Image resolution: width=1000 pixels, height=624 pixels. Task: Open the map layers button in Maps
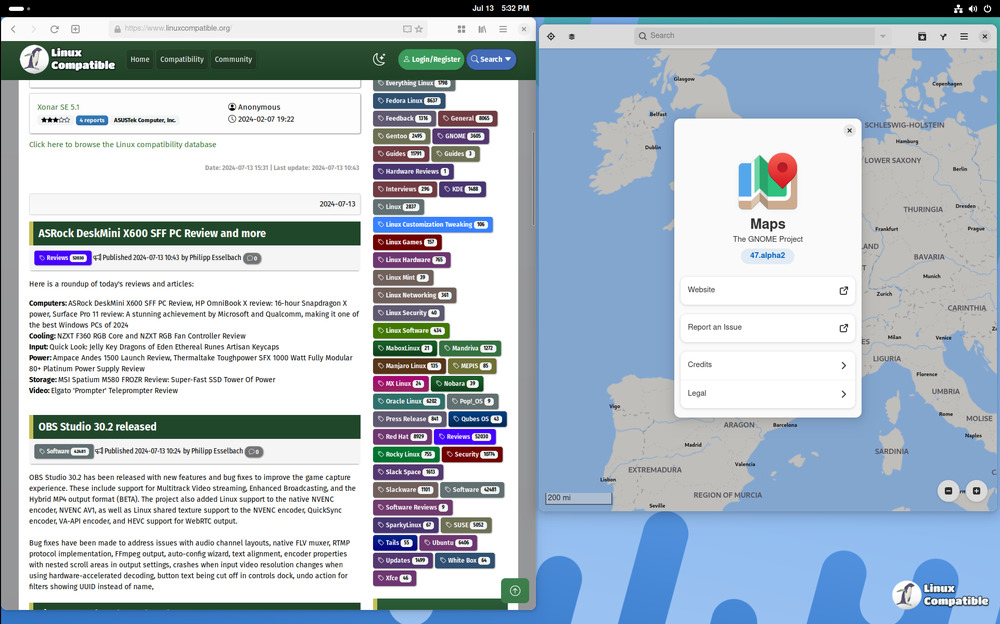click(571, 36)
